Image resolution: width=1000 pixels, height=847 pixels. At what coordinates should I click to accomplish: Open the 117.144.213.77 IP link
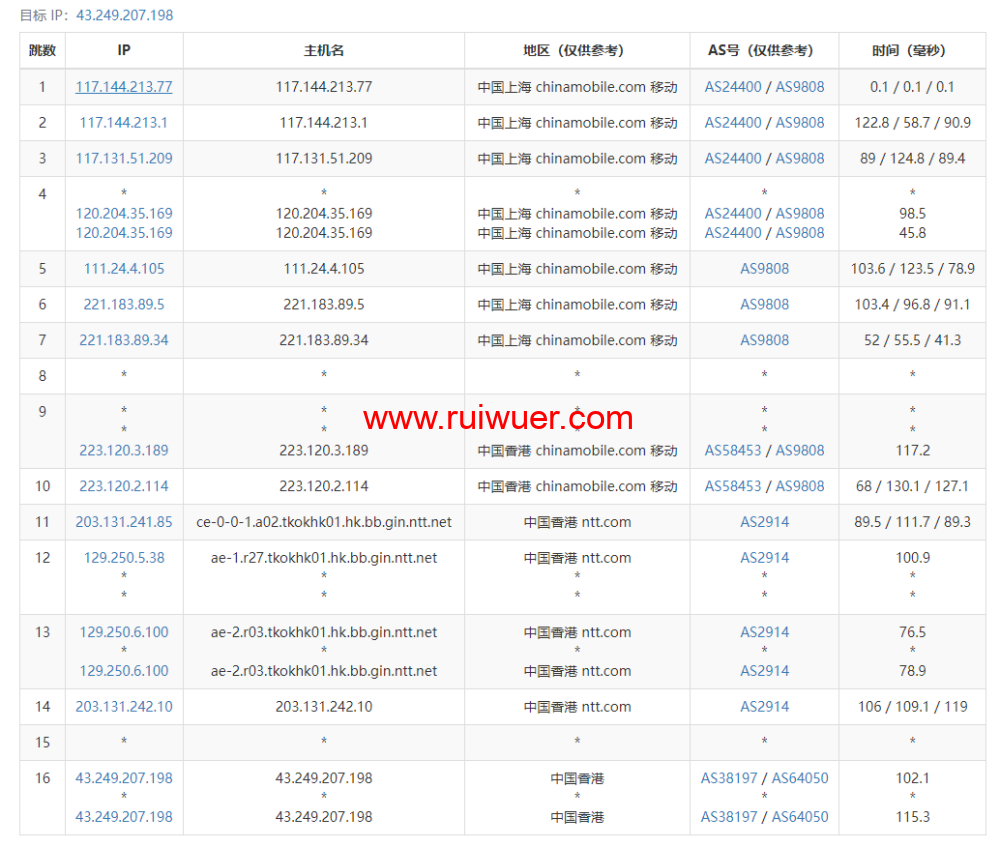(x=123, y=87)
